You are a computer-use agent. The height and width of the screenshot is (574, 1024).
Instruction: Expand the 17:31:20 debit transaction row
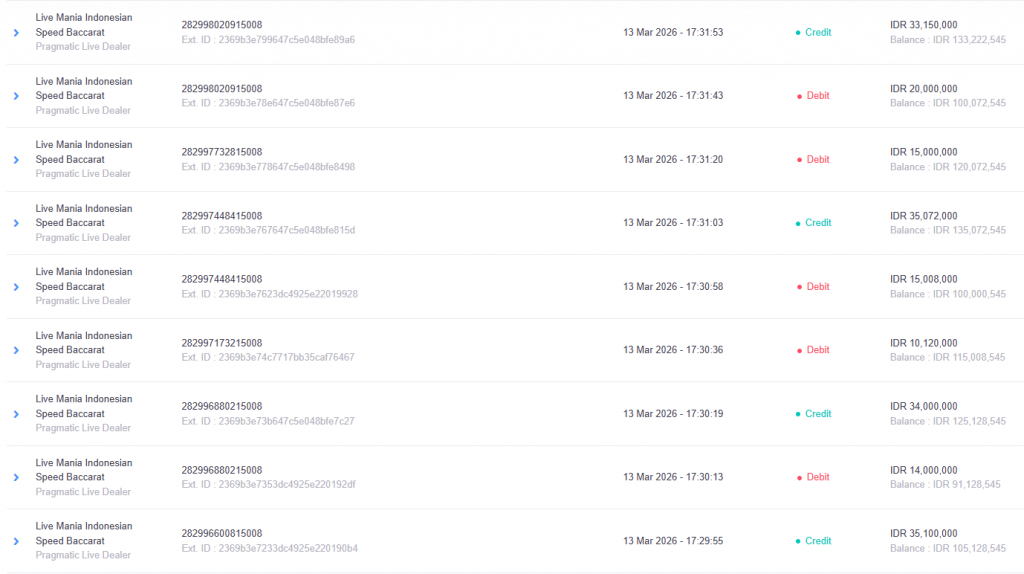(16, 160)
